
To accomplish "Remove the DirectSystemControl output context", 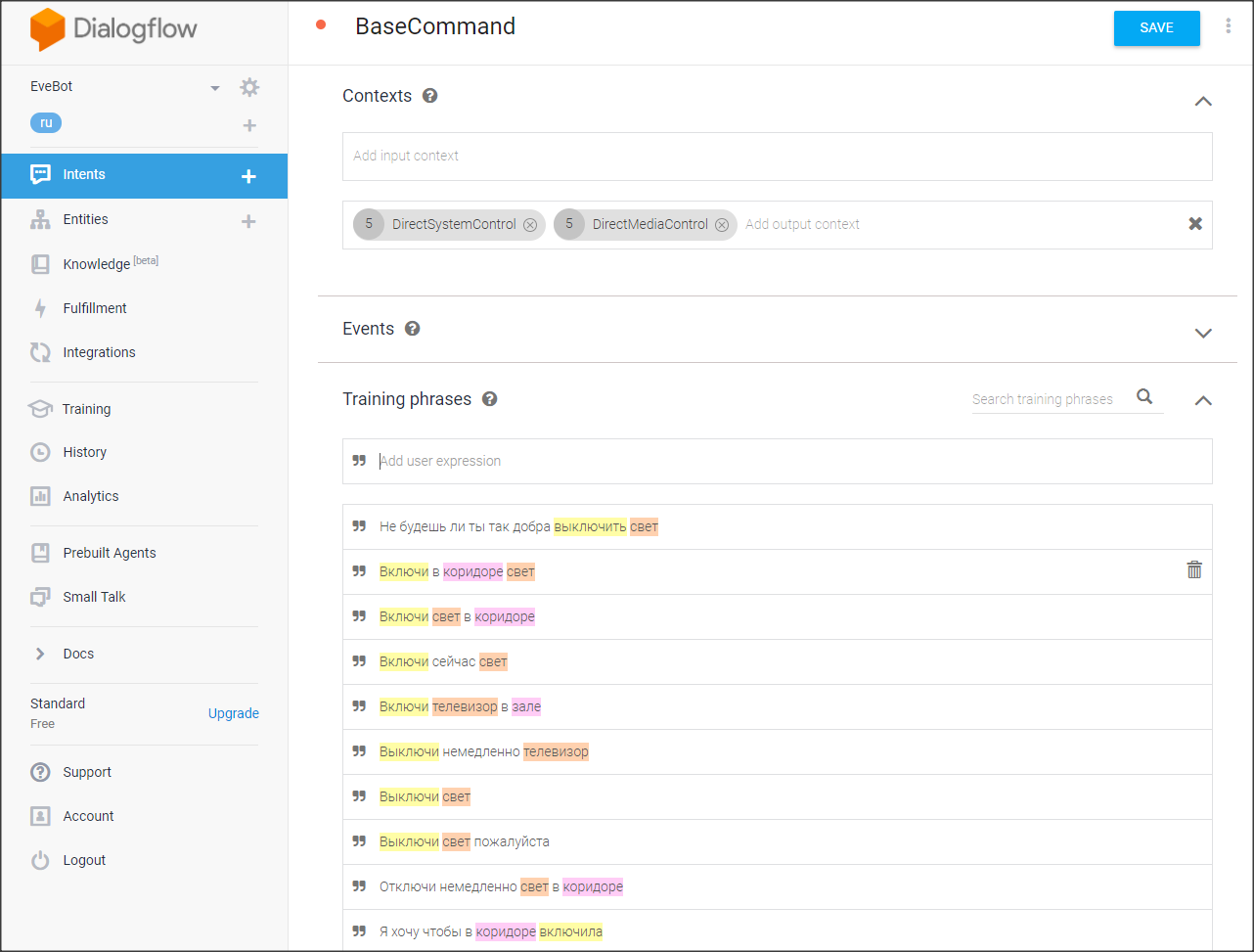I will point(530,225).
